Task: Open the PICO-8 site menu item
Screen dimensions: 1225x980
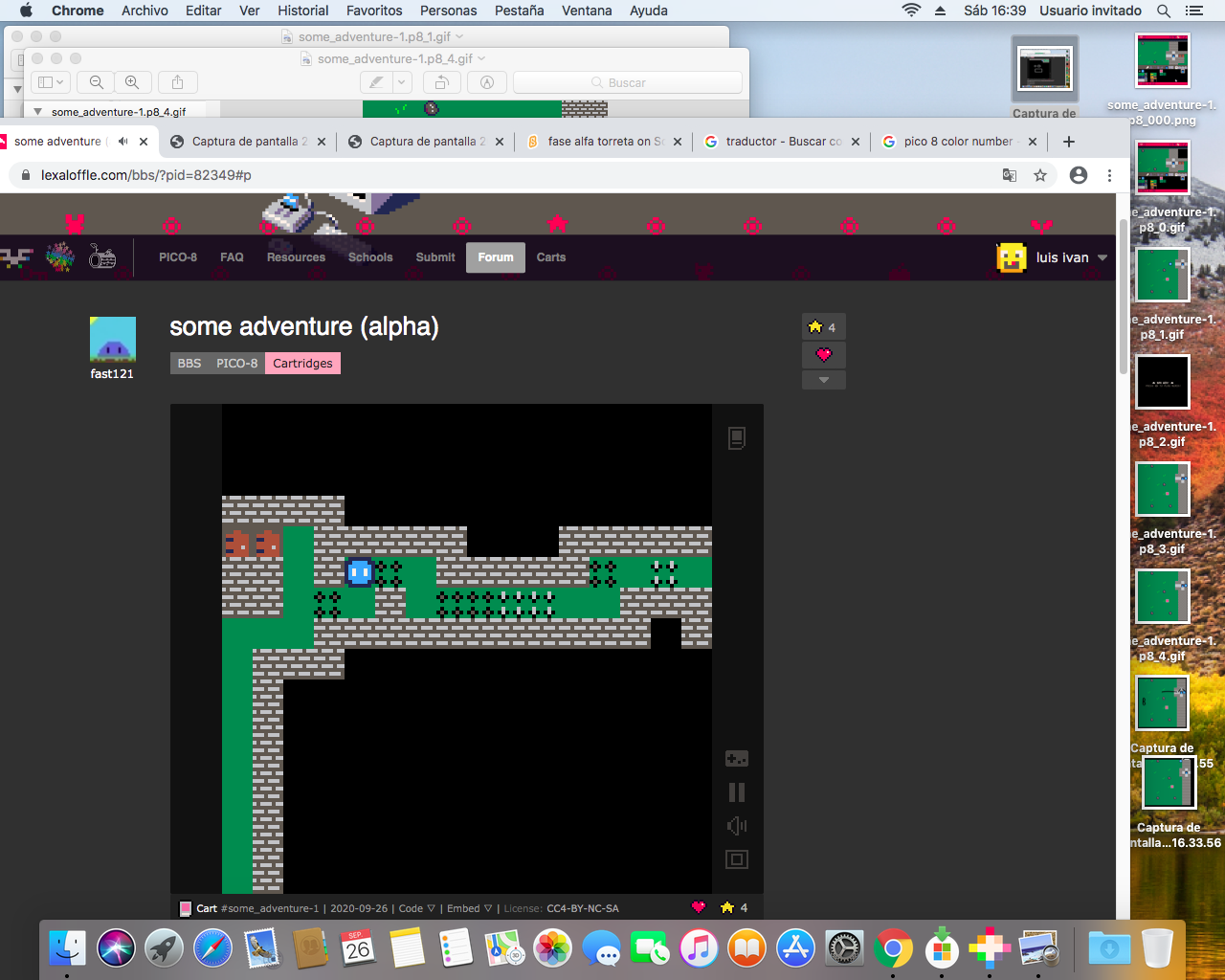Action: pyautogui.click(x=178, y=257)
